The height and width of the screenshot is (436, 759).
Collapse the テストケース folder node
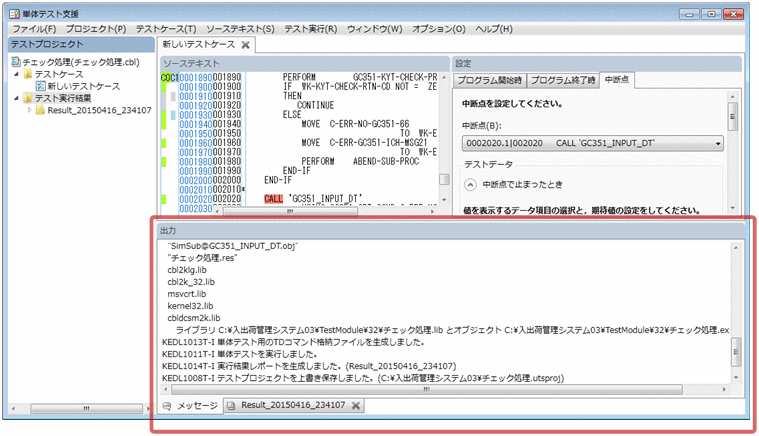(x=16, y=74)
